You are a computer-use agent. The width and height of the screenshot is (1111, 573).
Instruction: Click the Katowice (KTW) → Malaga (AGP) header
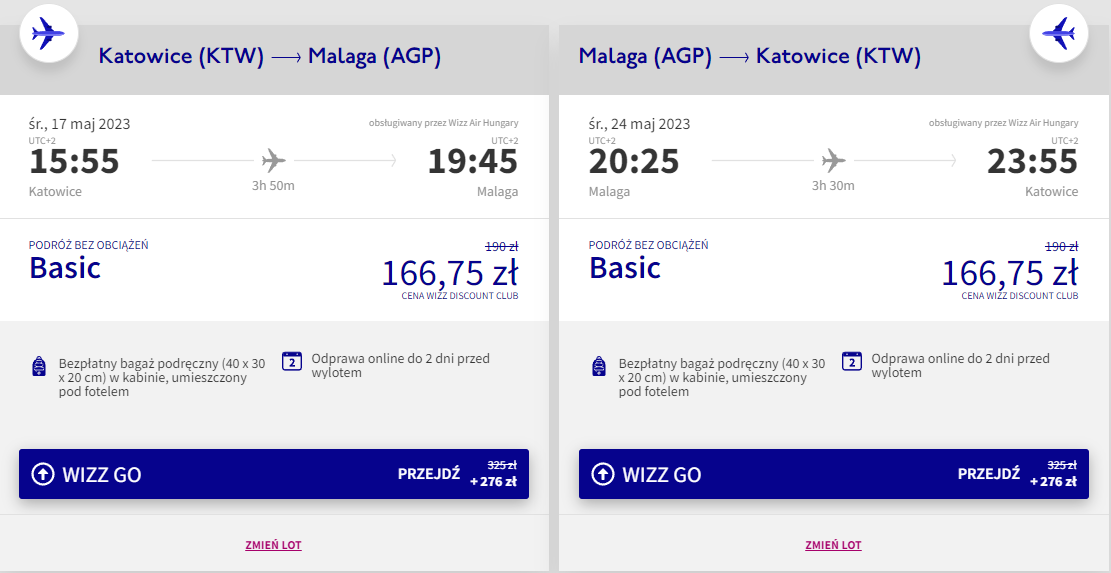[270, 56]
